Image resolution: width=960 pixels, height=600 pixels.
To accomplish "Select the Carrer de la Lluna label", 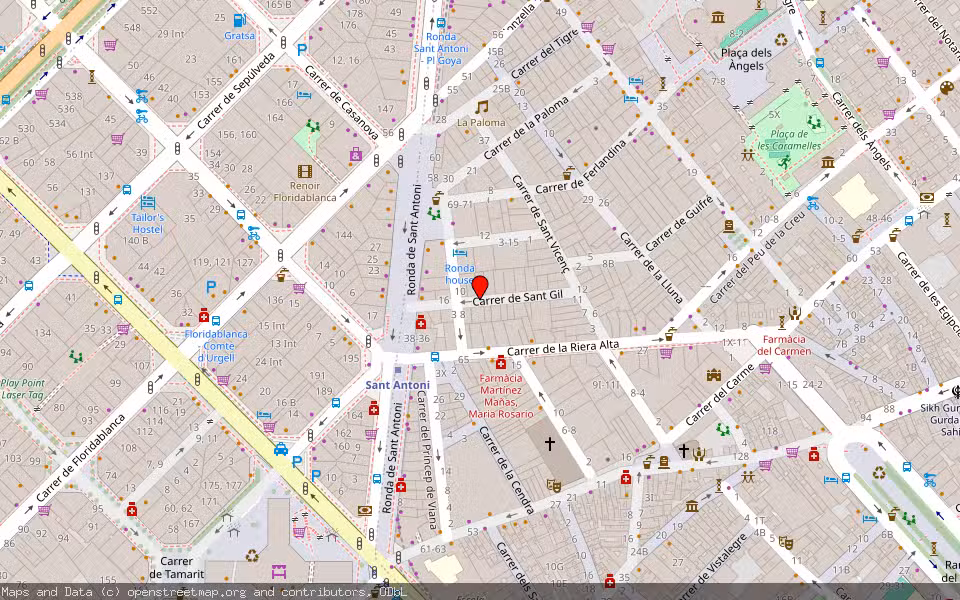I will [651, 268].
